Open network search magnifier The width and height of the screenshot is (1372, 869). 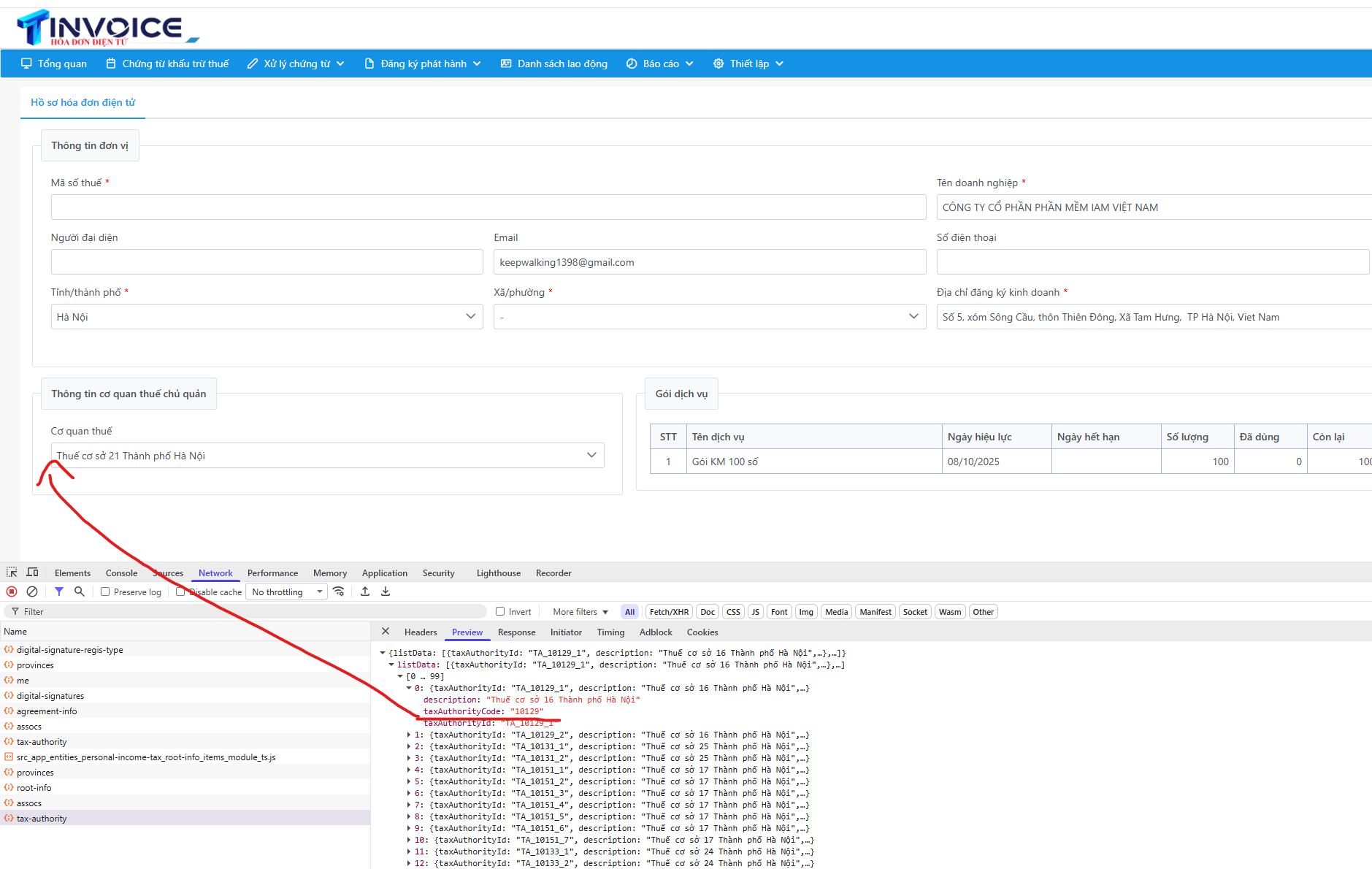pyautogui.click(x=80, y=592)
